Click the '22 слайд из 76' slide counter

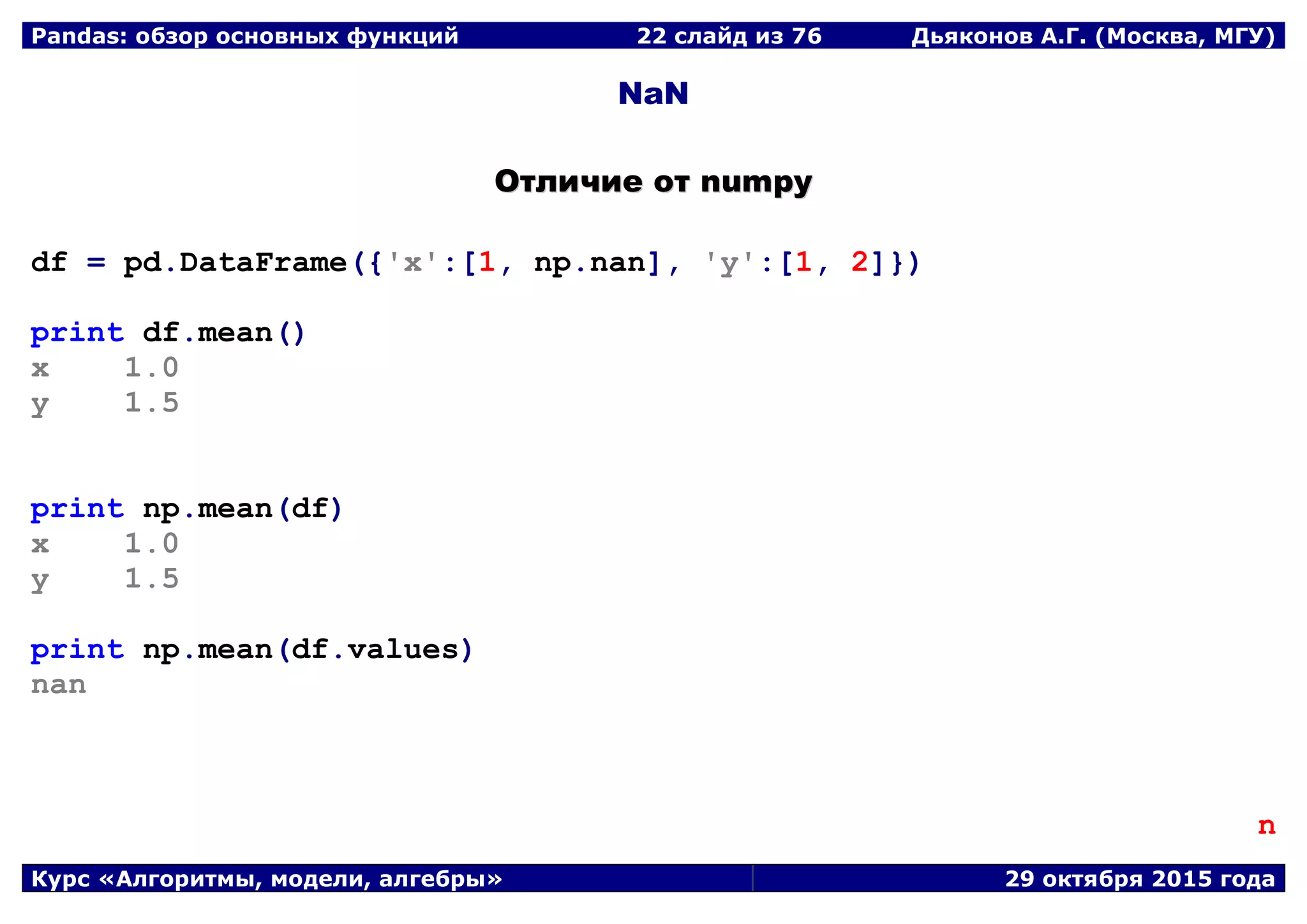click(x=729, y=36)
